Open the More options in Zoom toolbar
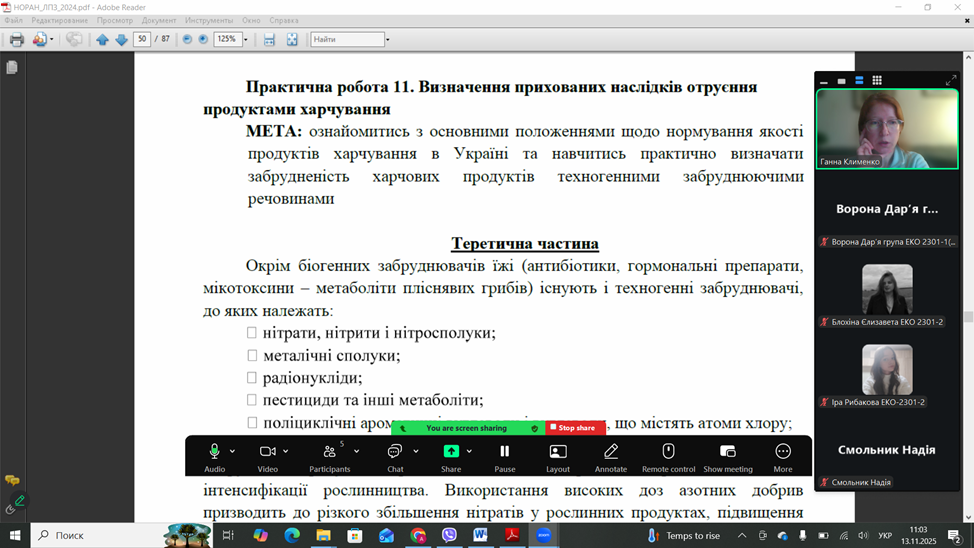Image resolution: width=974 pixels, height=548 pixels. click(x=782, y=456)
